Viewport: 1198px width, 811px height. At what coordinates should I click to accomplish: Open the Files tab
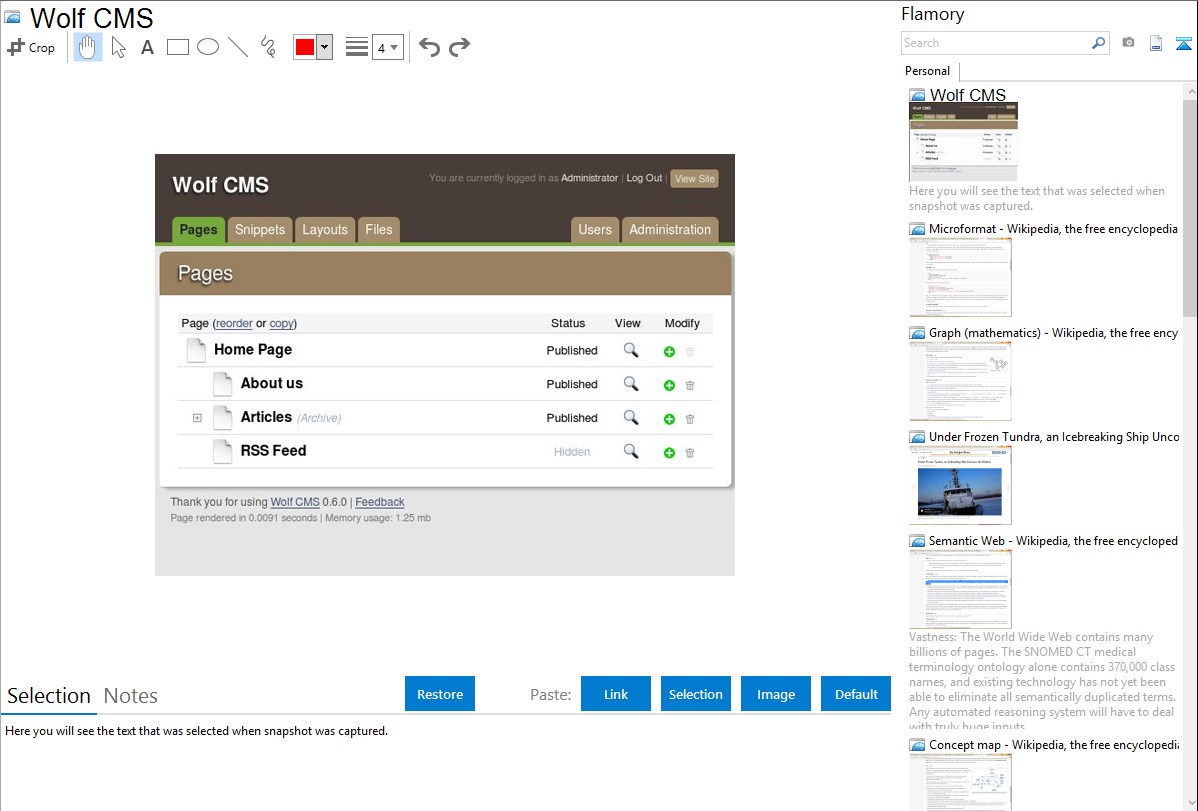[378, 229]
